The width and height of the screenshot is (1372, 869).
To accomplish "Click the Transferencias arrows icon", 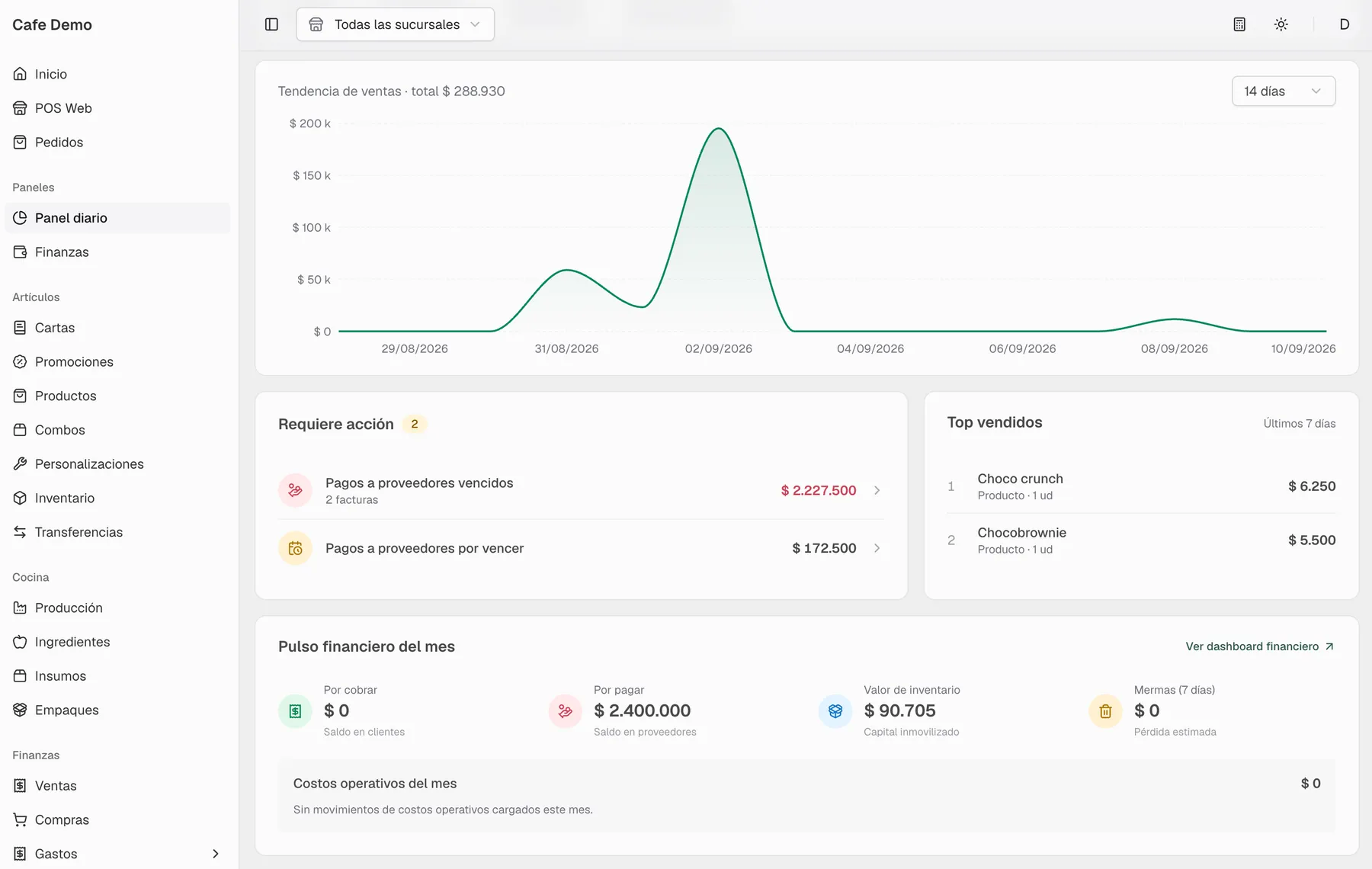I will pos(20,532).
